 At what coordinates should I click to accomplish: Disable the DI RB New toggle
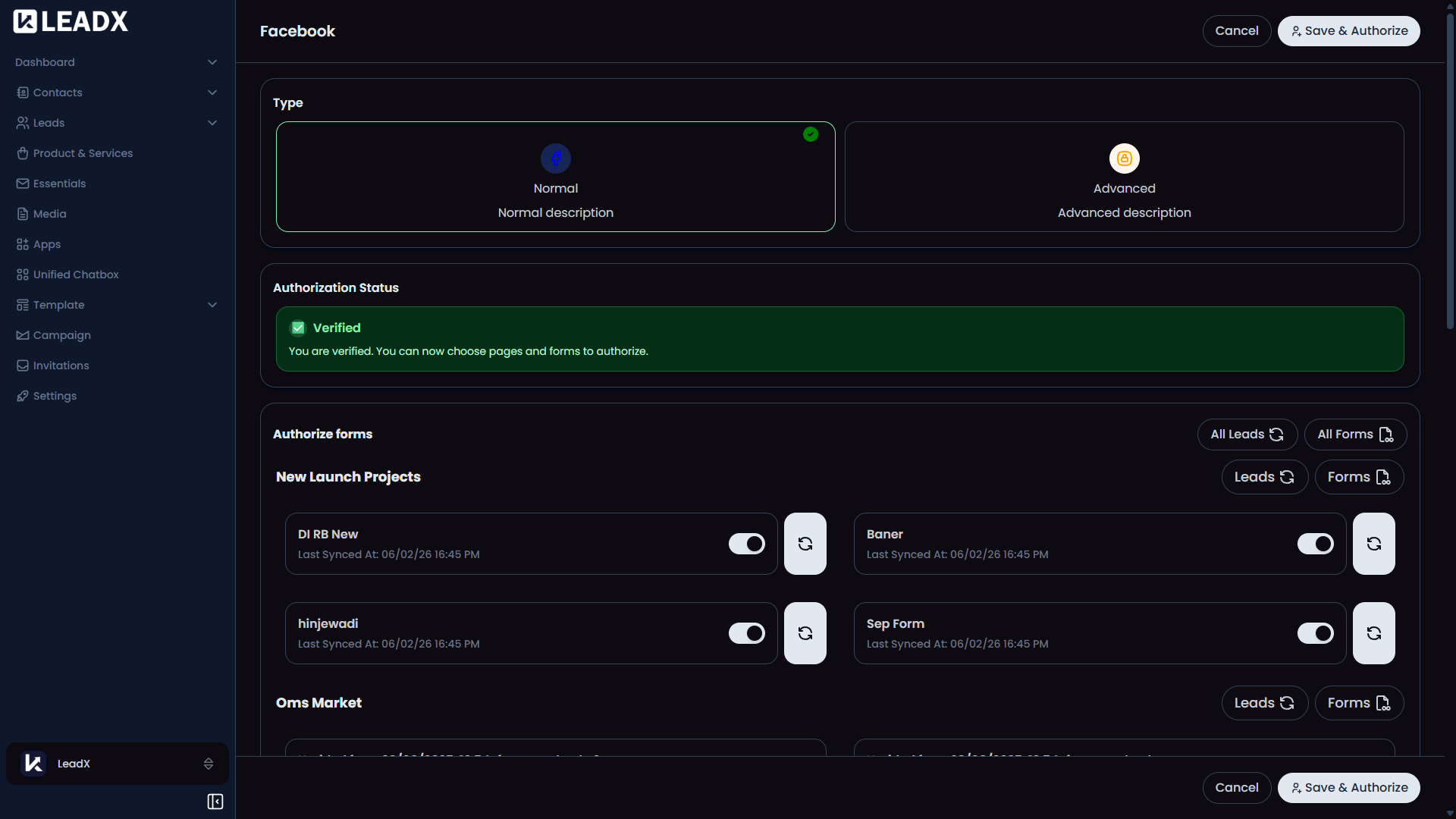pos(747,544)
